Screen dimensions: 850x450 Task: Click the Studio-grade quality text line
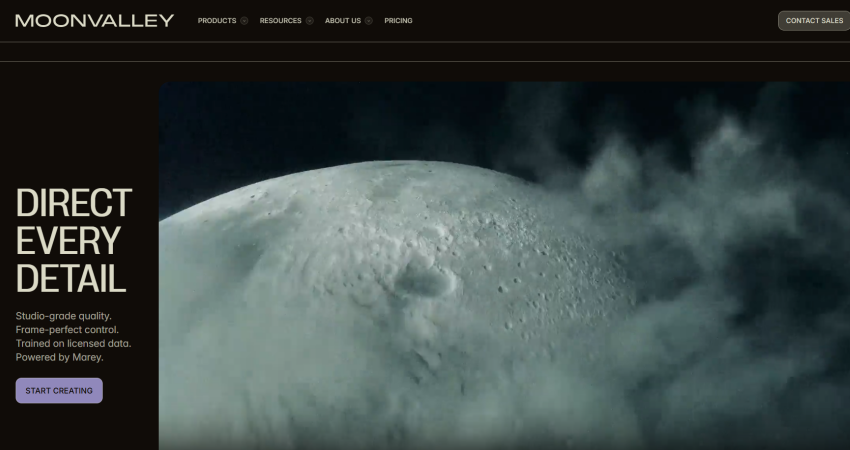point(63,316)
